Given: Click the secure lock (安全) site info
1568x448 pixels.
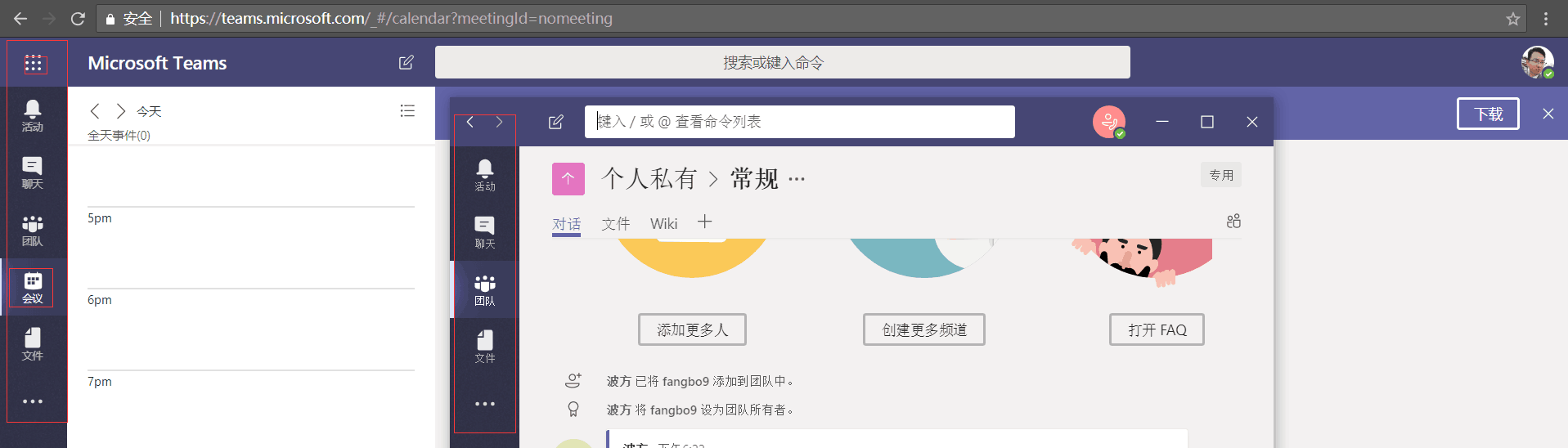Looking at the screenshot, I should click(x=129, y=18).
